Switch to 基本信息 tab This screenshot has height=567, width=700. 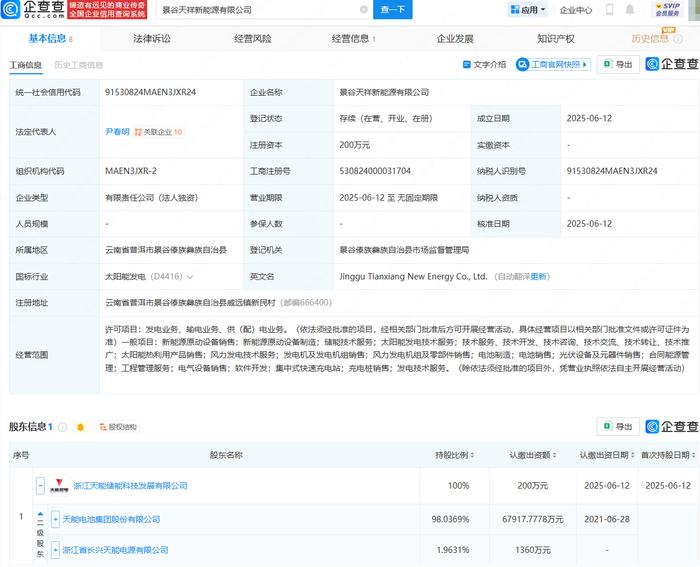[50, 39]
